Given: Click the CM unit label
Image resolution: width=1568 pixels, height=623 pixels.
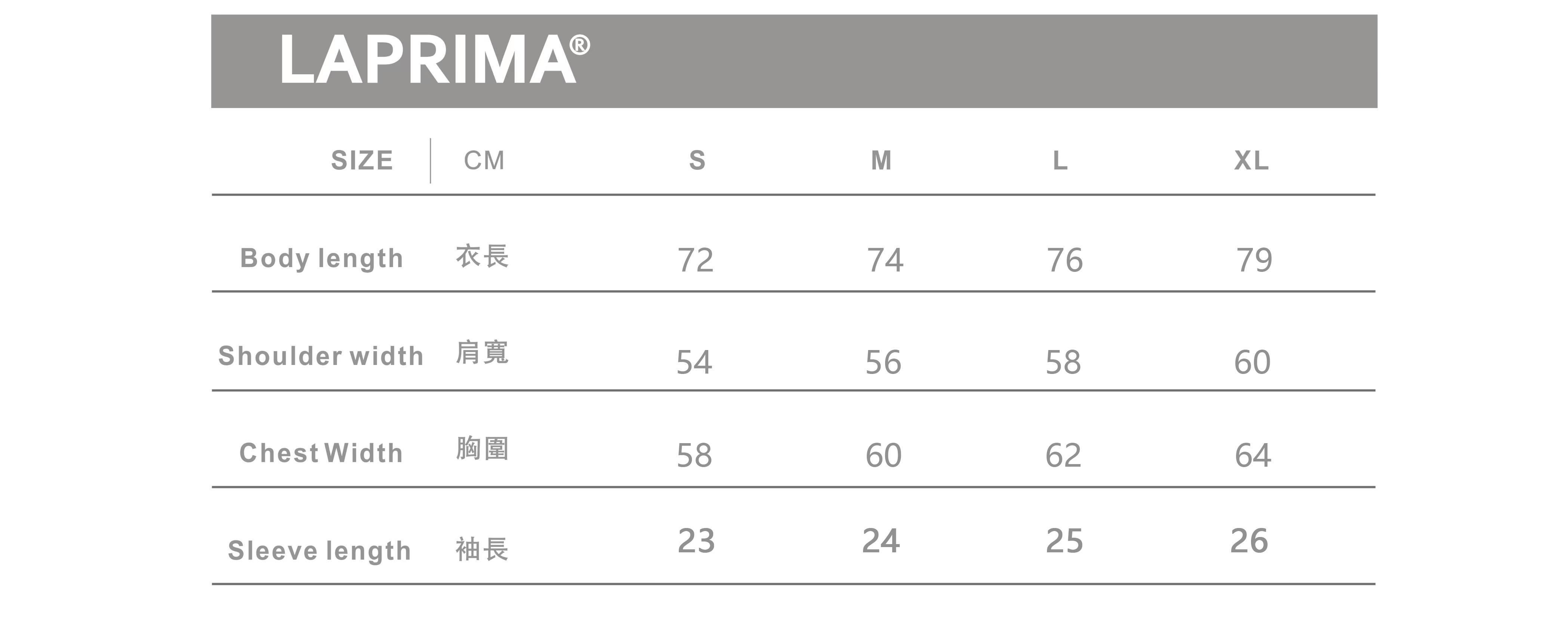Looking at the screenshot, I should tap(484, 161).
